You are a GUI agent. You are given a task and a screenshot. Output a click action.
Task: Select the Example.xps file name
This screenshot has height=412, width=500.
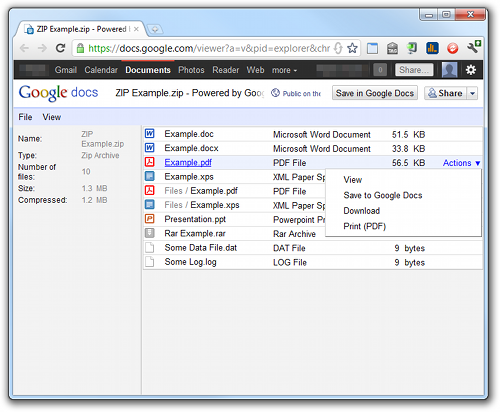point(189,177)
